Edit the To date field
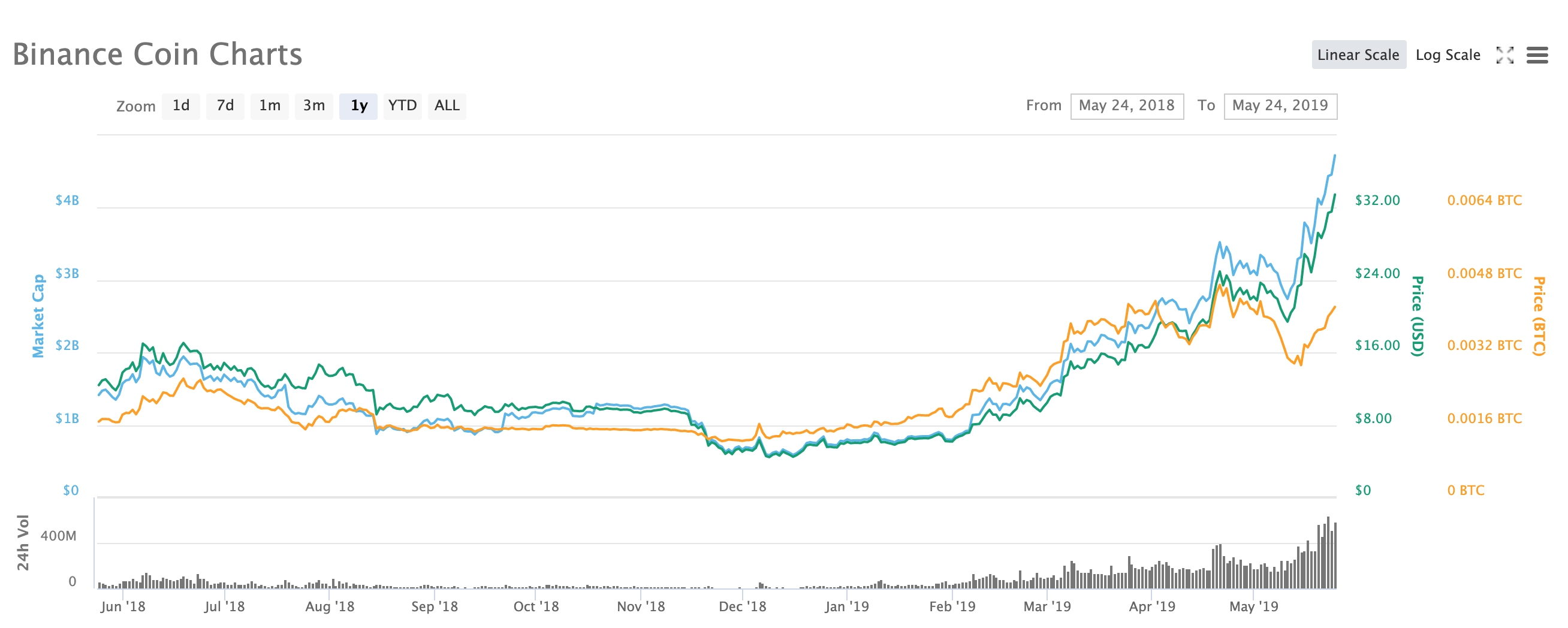The image size is (1568, 628). (1280, 106)
